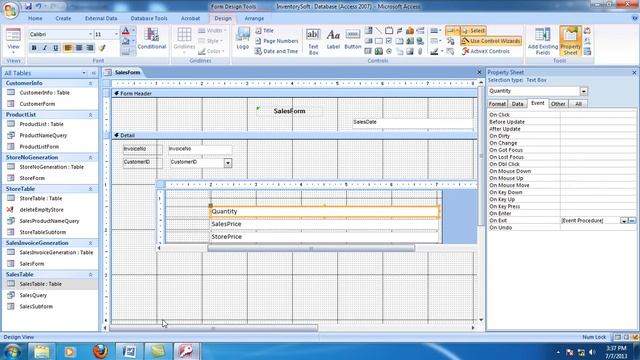Collapse the StoreNoGeneration group

point(90,158)
